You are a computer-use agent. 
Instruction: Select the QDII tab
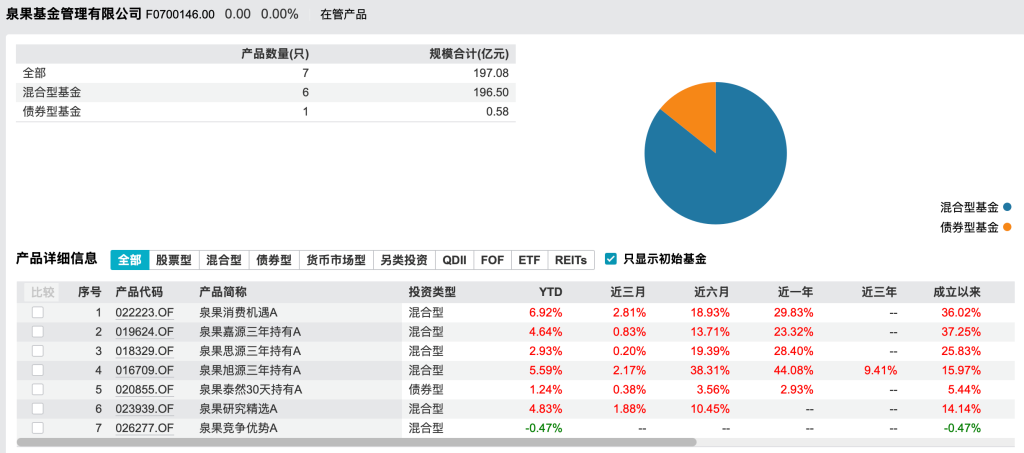455,260
